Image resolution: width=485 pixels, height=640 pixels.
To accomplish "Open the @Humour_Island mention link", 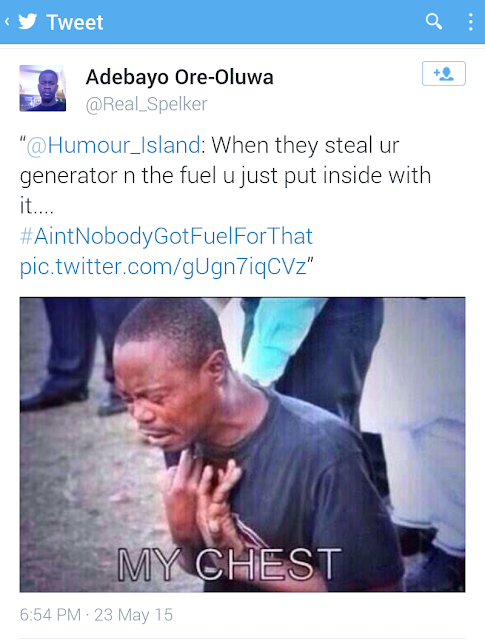I will pos(113,145).
